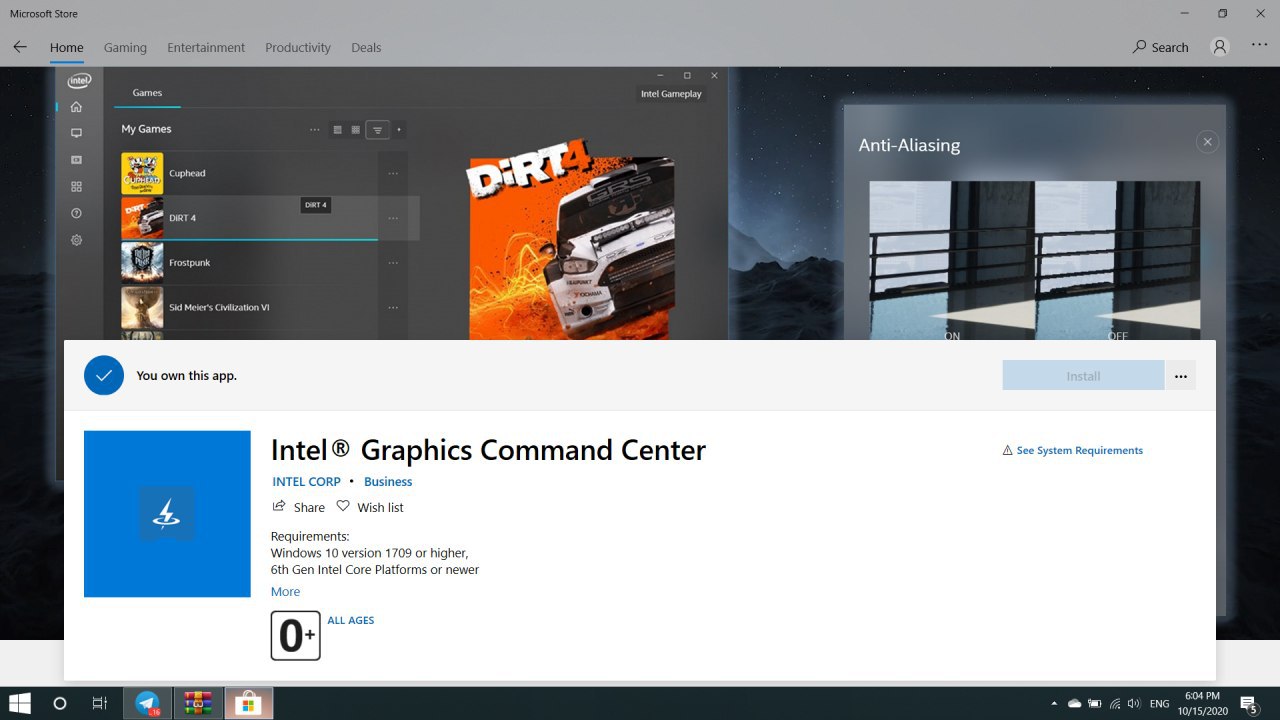Open Cortana search circle
Viewport: 1280px width, 720px height.
[60, 703]
